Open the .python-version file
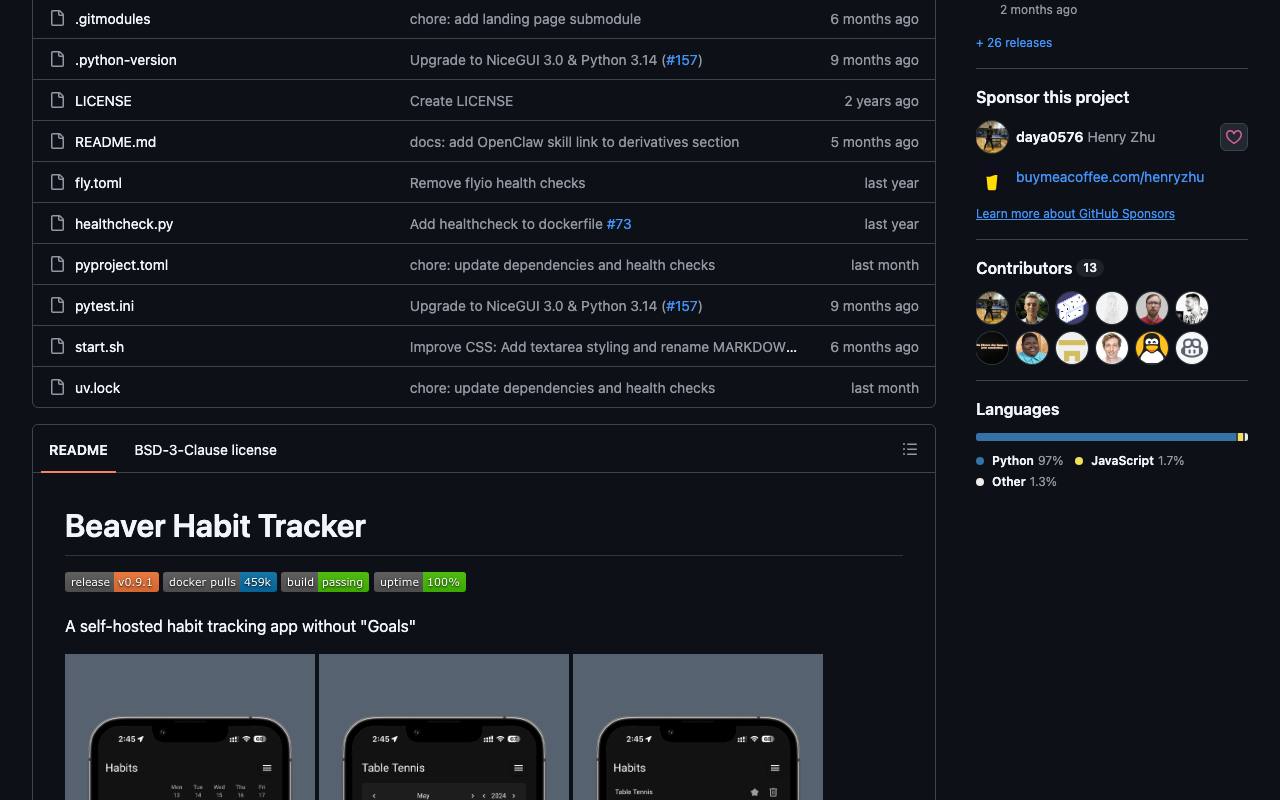The image size is (1280, 800). tap(126, 60)
